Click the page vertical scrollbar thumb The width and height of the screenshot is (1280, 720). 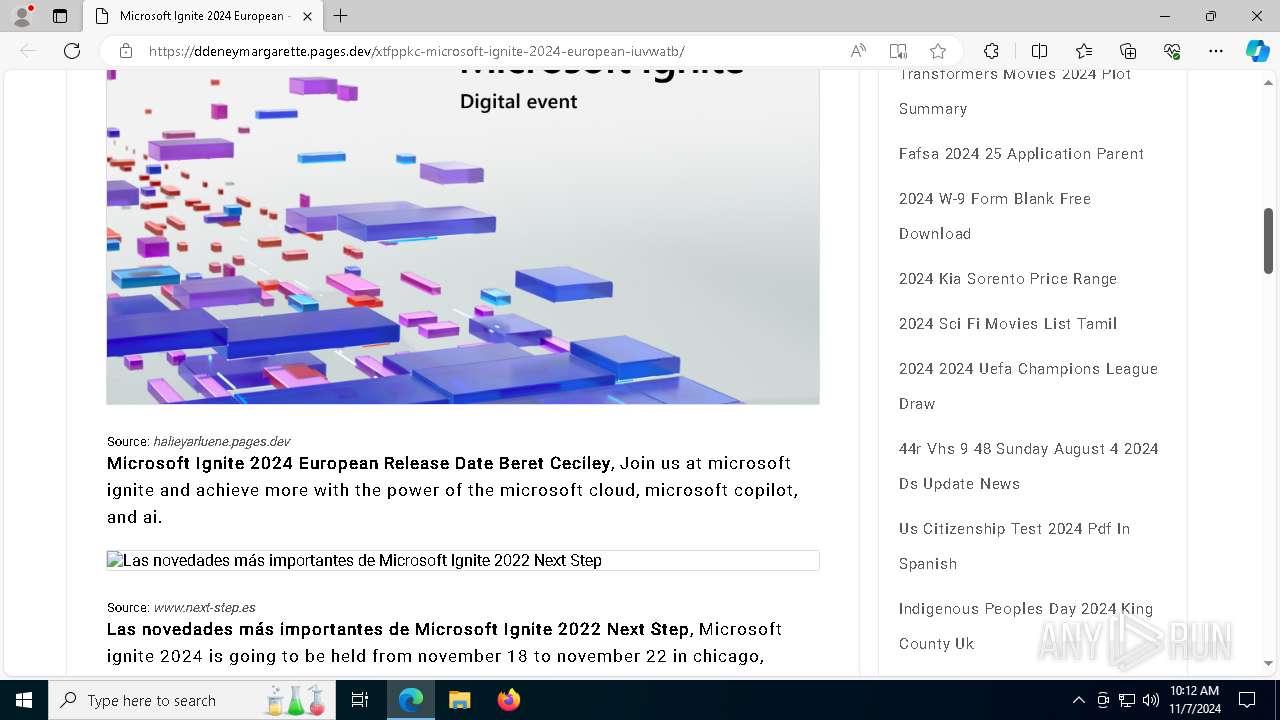pos(1268,241)
